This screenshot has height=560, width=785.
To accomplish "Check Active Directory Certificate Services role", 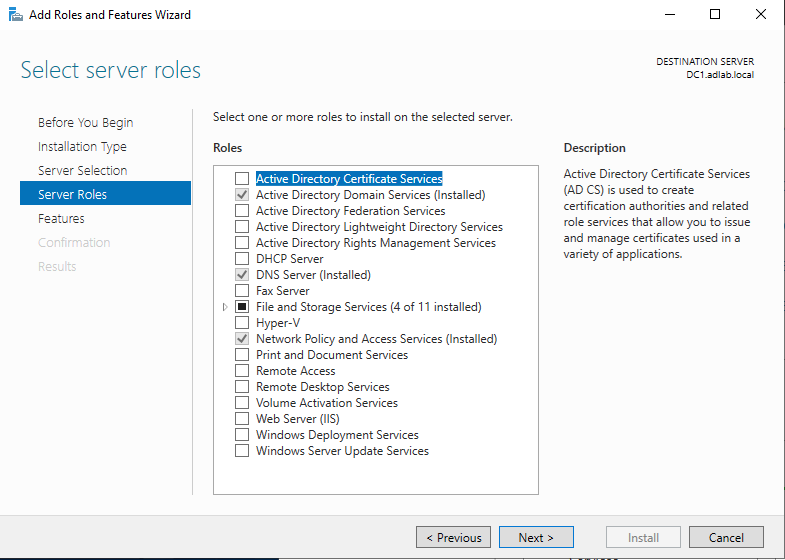I will [242, 179].
